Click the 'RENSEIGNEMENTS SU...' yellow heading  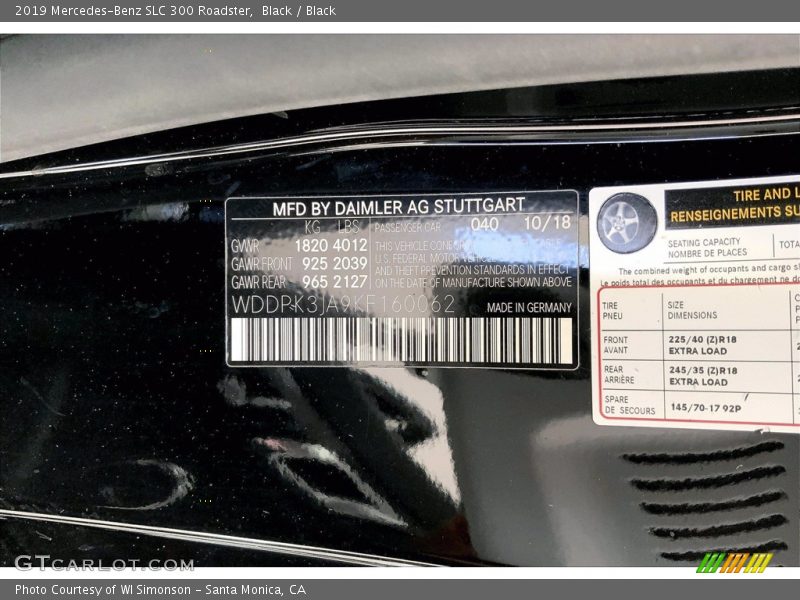[735, 214]
